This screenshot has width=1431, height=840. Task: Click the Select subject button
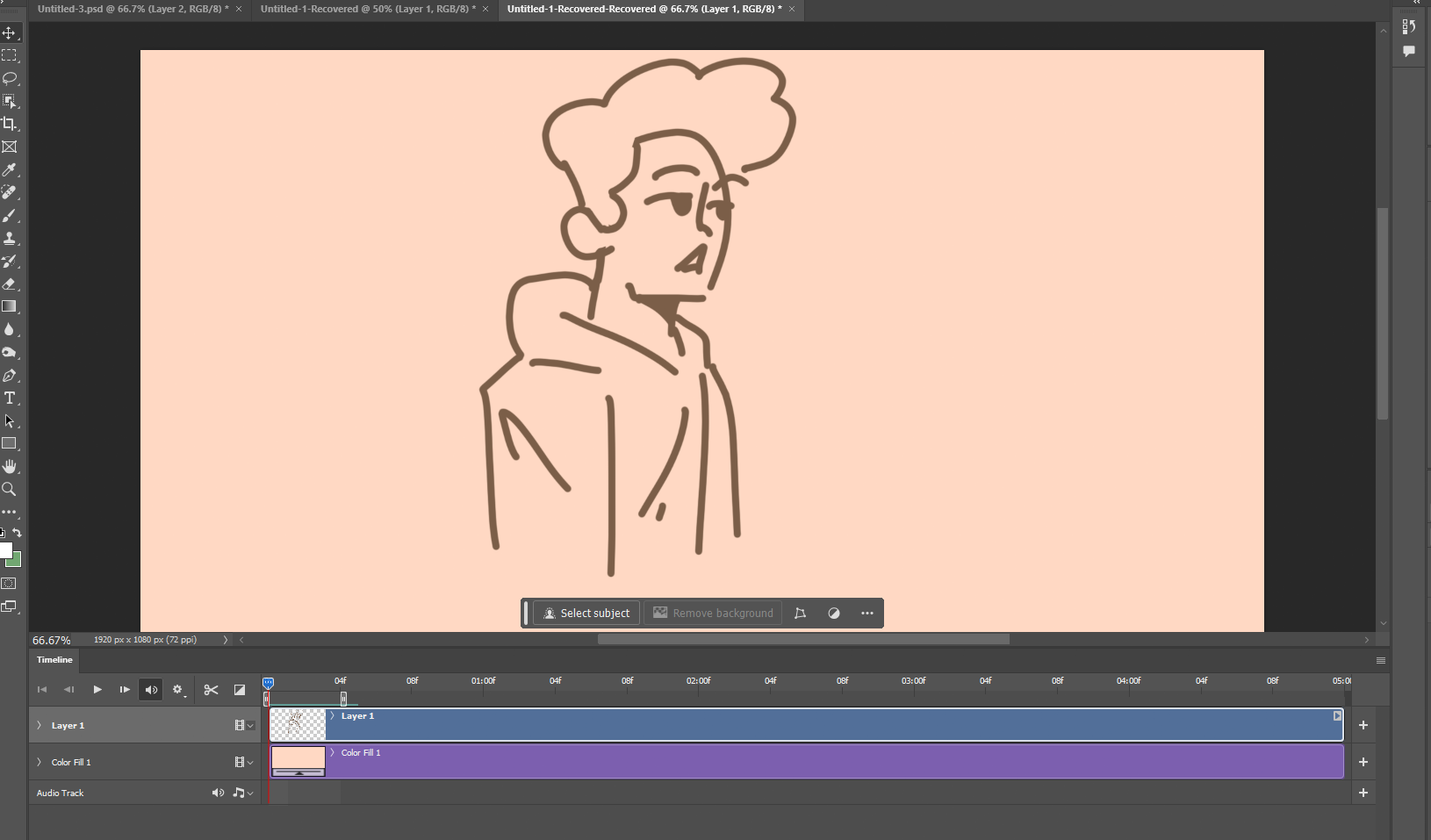point(586,613)
